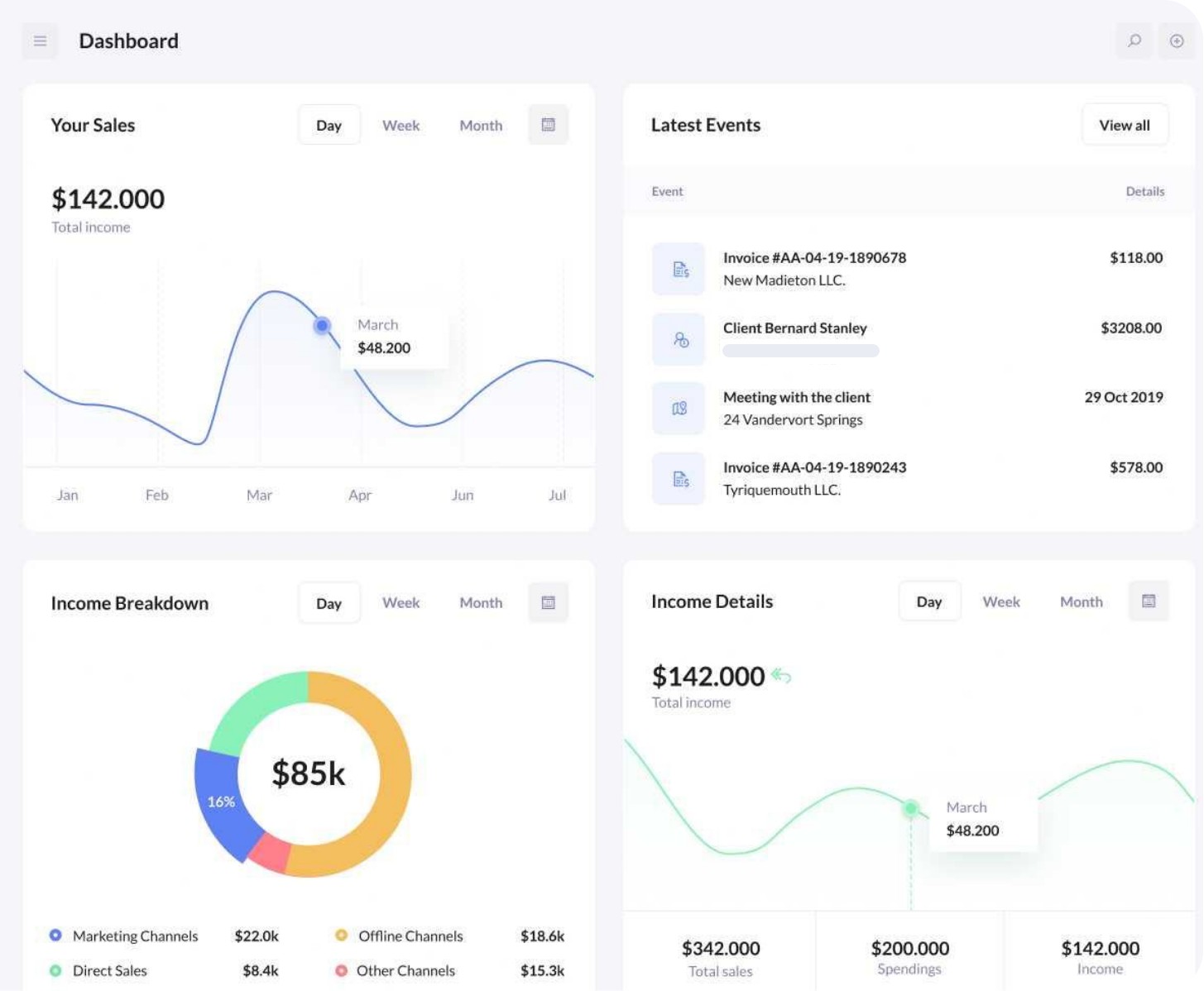The width and height of the screenshot is (1204, 991).
Task: Open Invoice #AA-04-19-1890243 title
Action: (x=814, y=467)
